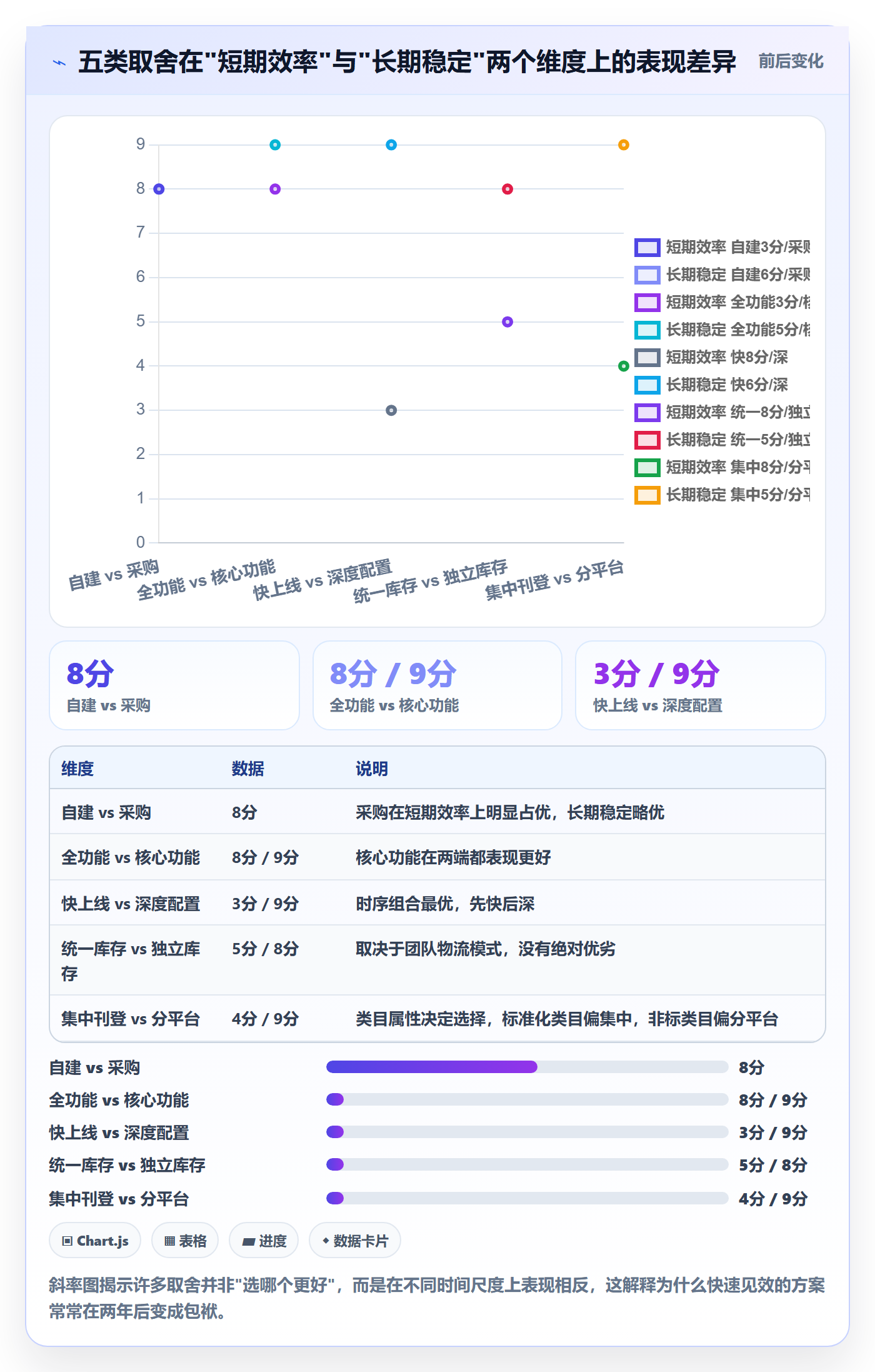The width and height of the screenshot is (875, 1372).
Task: Open the 8分 / 9分 全功能 vs 核心功能 card
Action: (437, 685)
